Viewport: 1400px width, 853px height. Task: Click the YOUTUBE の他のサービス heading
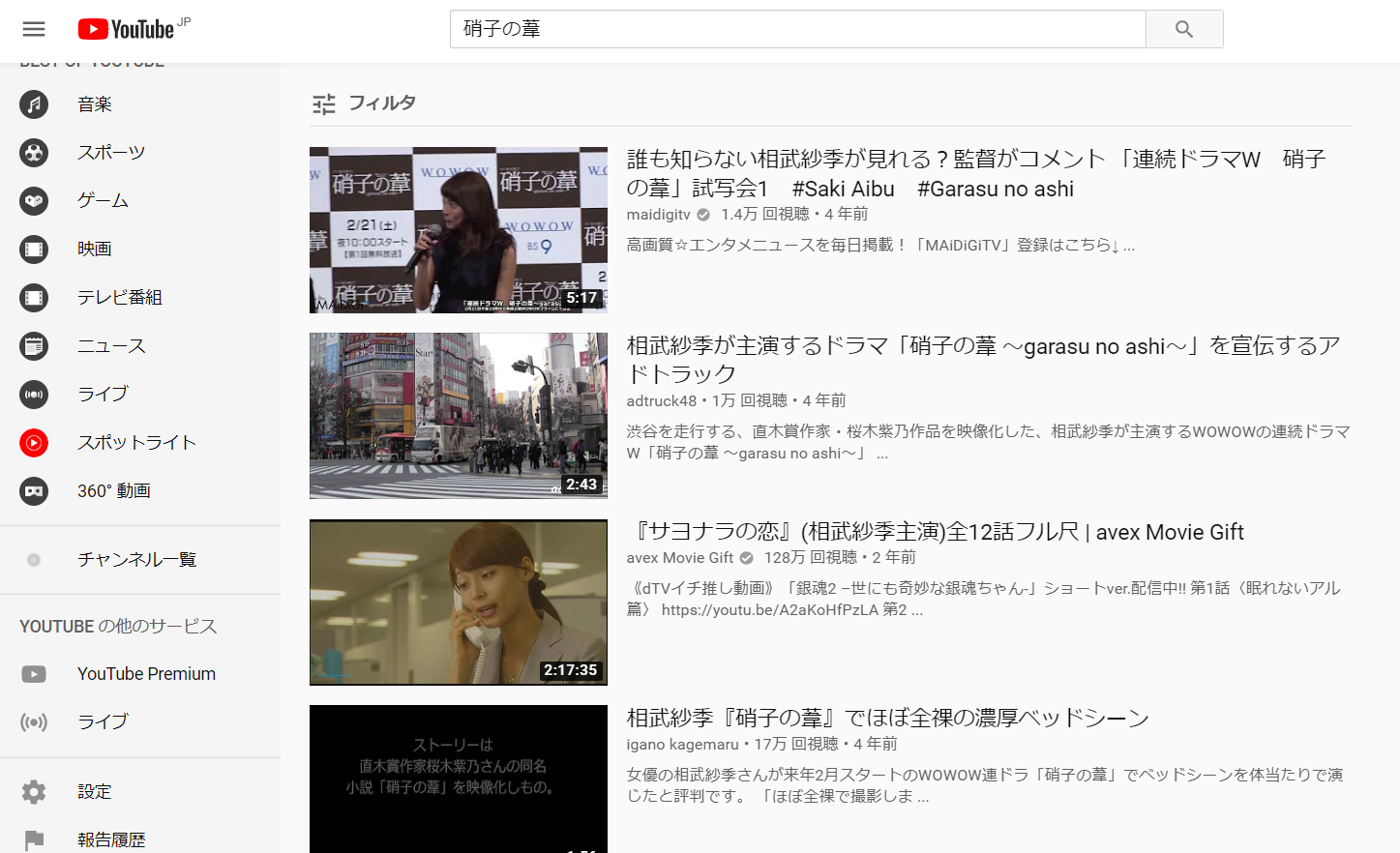coord(118,627)
